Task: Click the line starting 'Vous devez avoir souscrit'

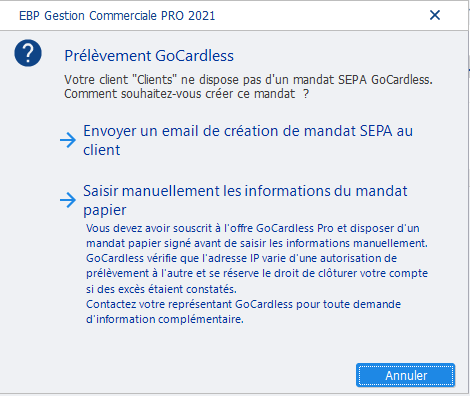Action: (x=253, y=228)
